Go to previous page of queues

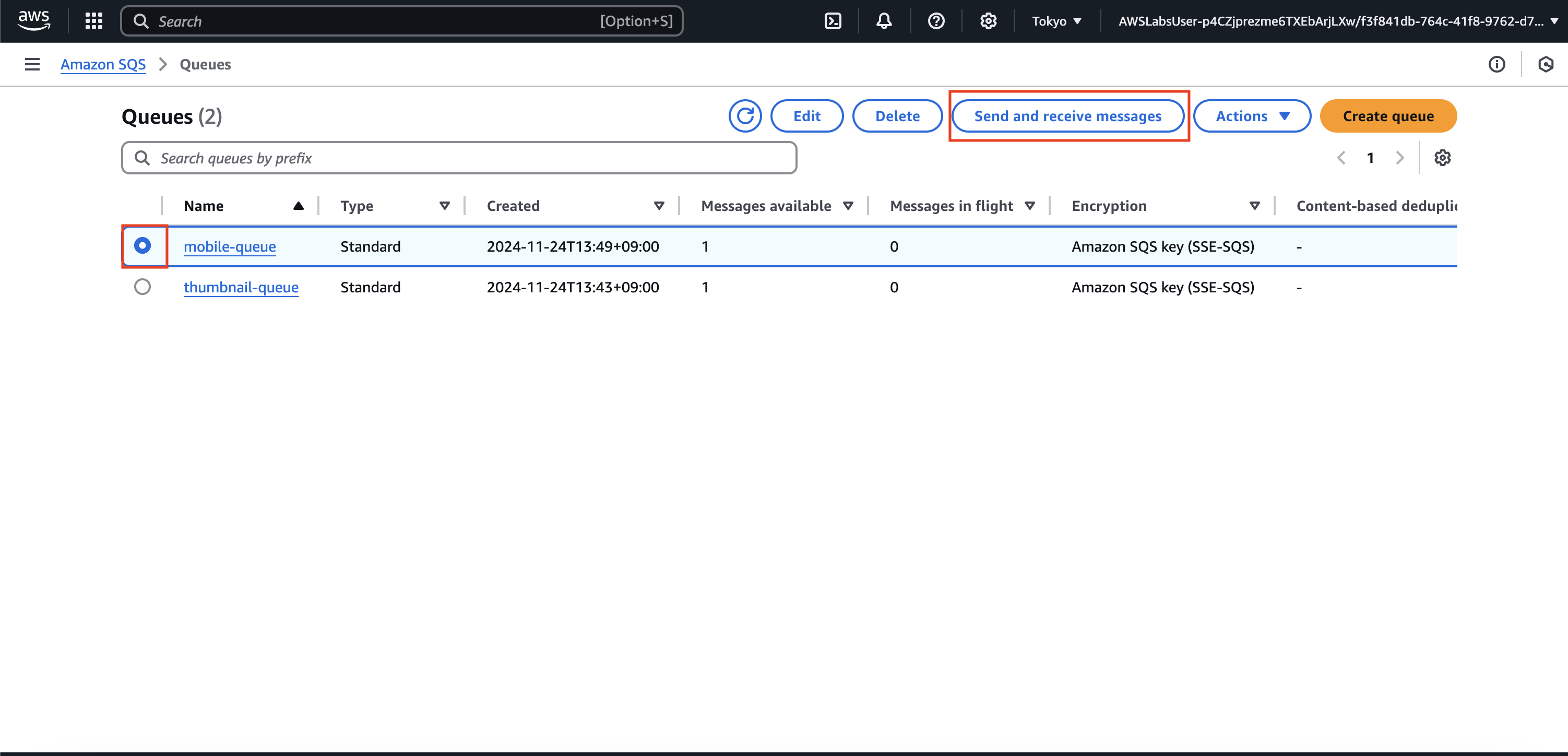[x=1341, y=158]
